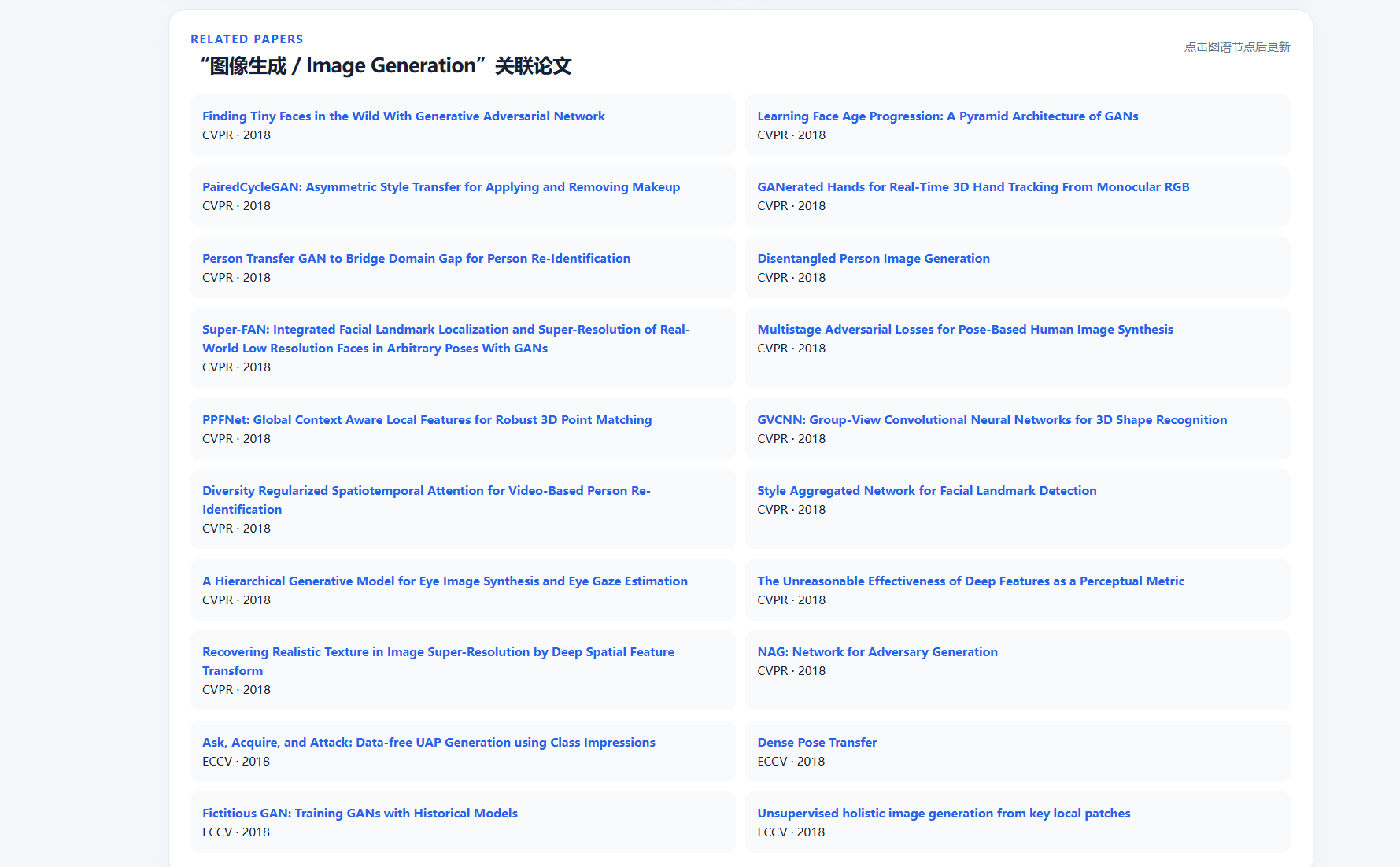Screen dimensions: 1400x867
Task: Open PPFNet 3D Point Matching paper
Action: tap(427, 420)
